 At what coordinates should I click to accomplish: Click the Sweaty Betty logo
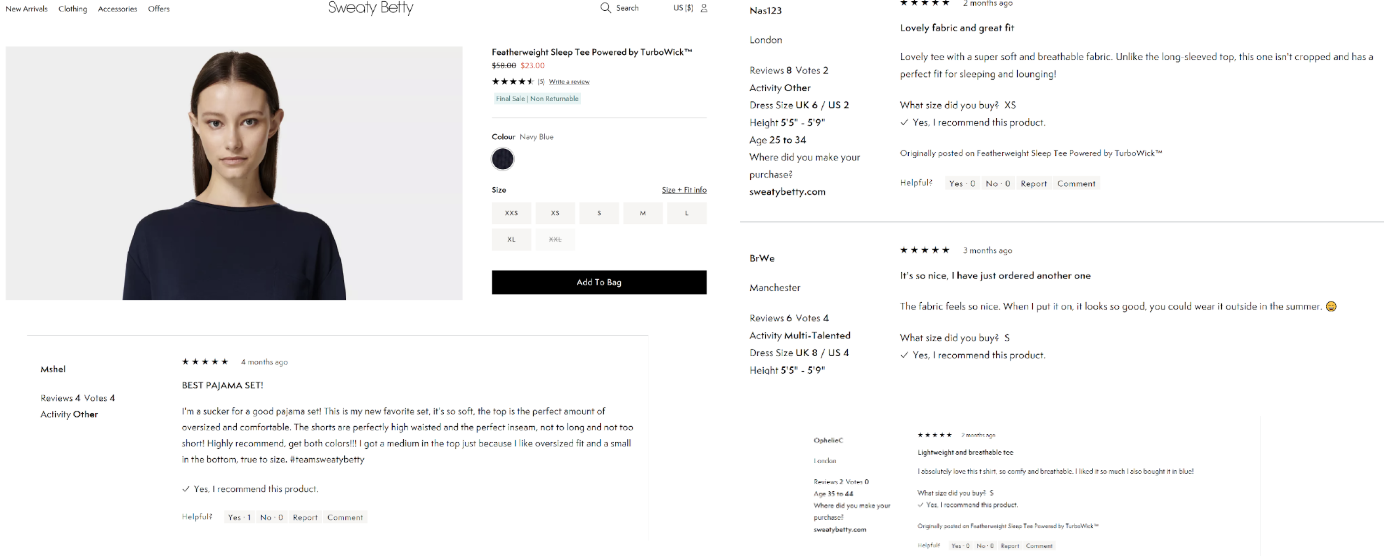[370, 8]
